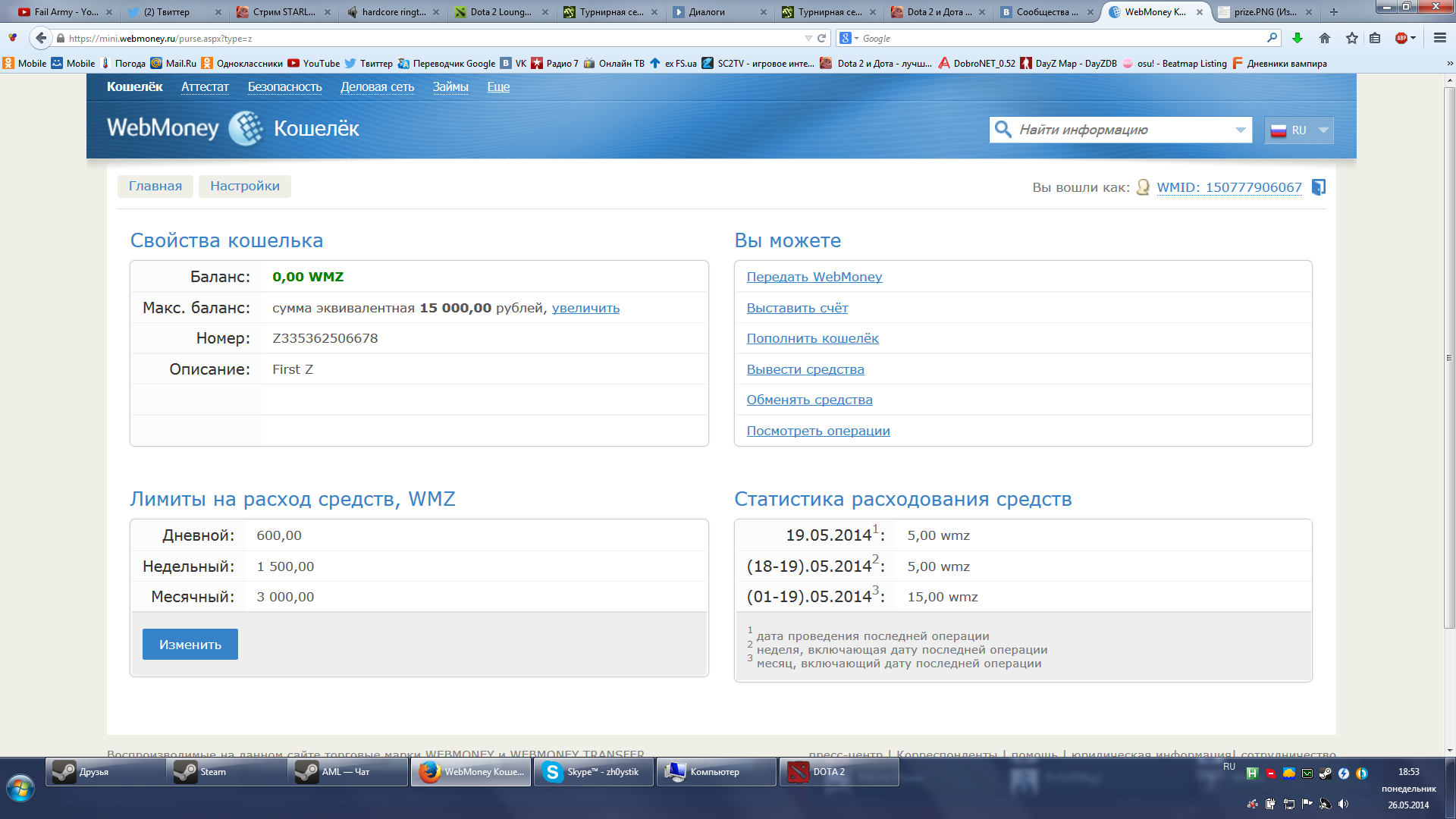This screenshot has width=1456, height=819.
Task: Open the Аттестат menu item
Action: tap(205, 87)
